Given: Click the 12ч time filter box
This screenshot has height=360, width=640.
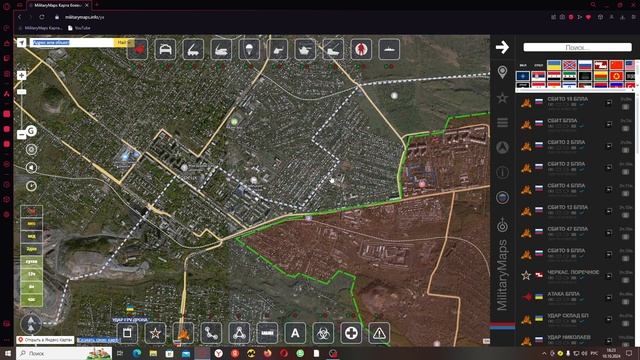Looking at the screenshot, I should pos(31,274).
